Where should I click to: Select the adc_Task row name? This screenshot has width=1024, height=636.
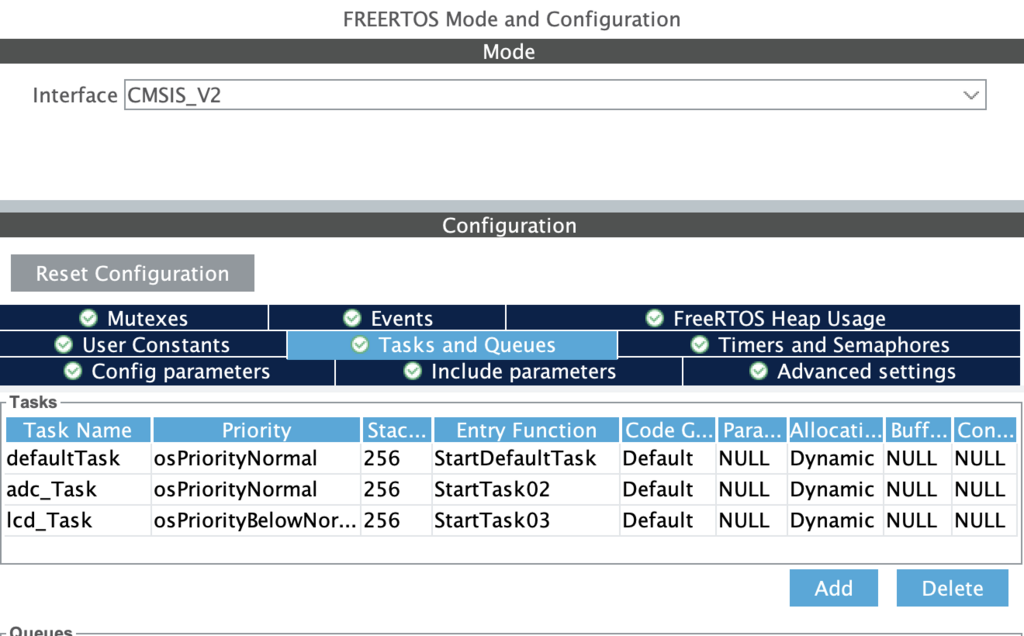[51, 489]
